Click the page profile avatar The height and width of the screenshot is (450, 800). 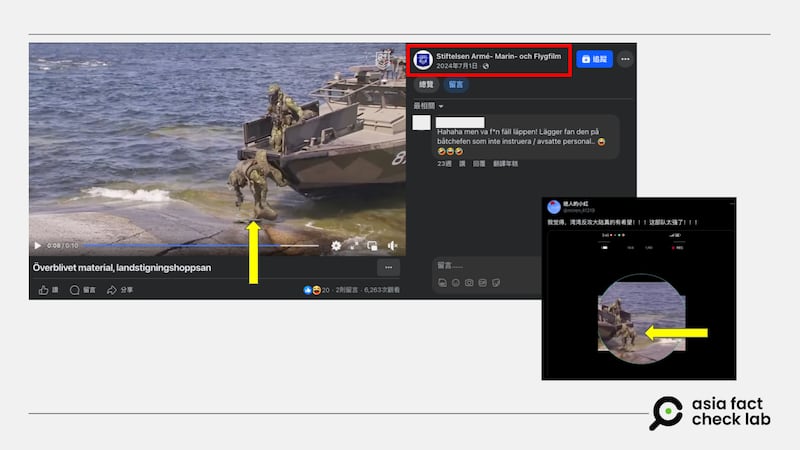[x=423, y=60]
